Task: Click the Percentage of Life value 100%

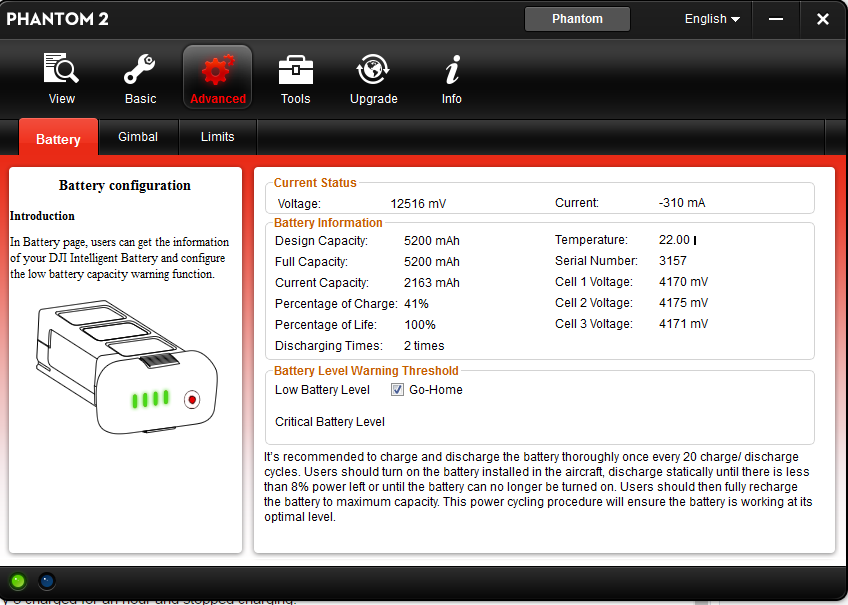Action: (420, 325)
